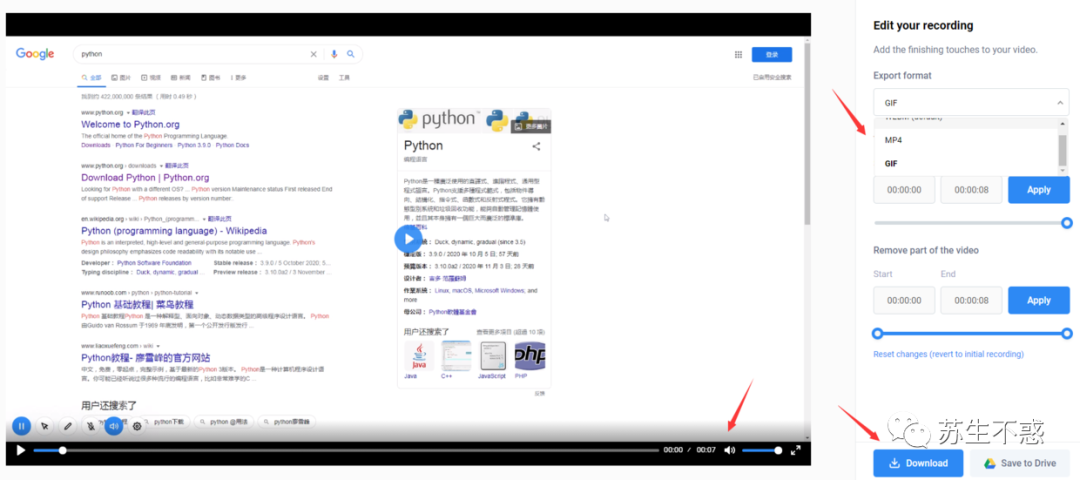Viewport: 1080px width, 480px height.
Task: Click the video progress bar handle
Action: [x=63, y=450]
